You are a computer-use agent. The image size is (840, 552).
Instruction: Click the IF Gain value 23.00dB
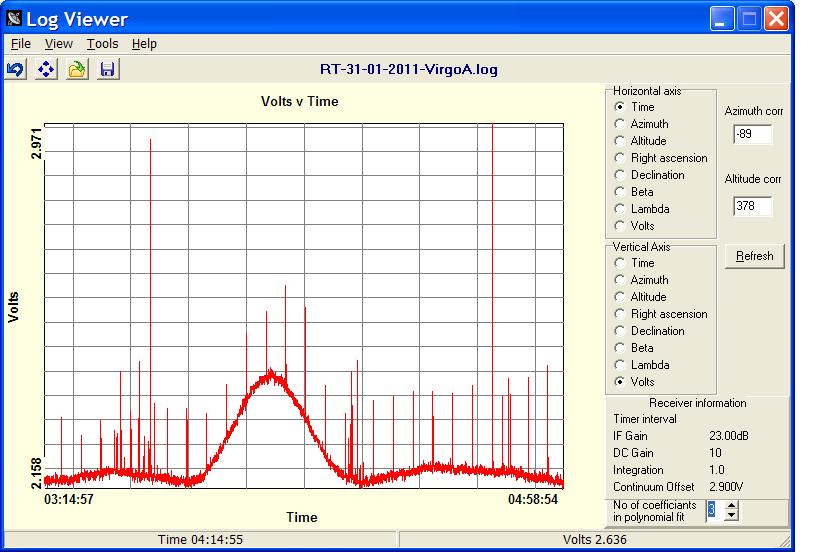click(x=729, y=436)
